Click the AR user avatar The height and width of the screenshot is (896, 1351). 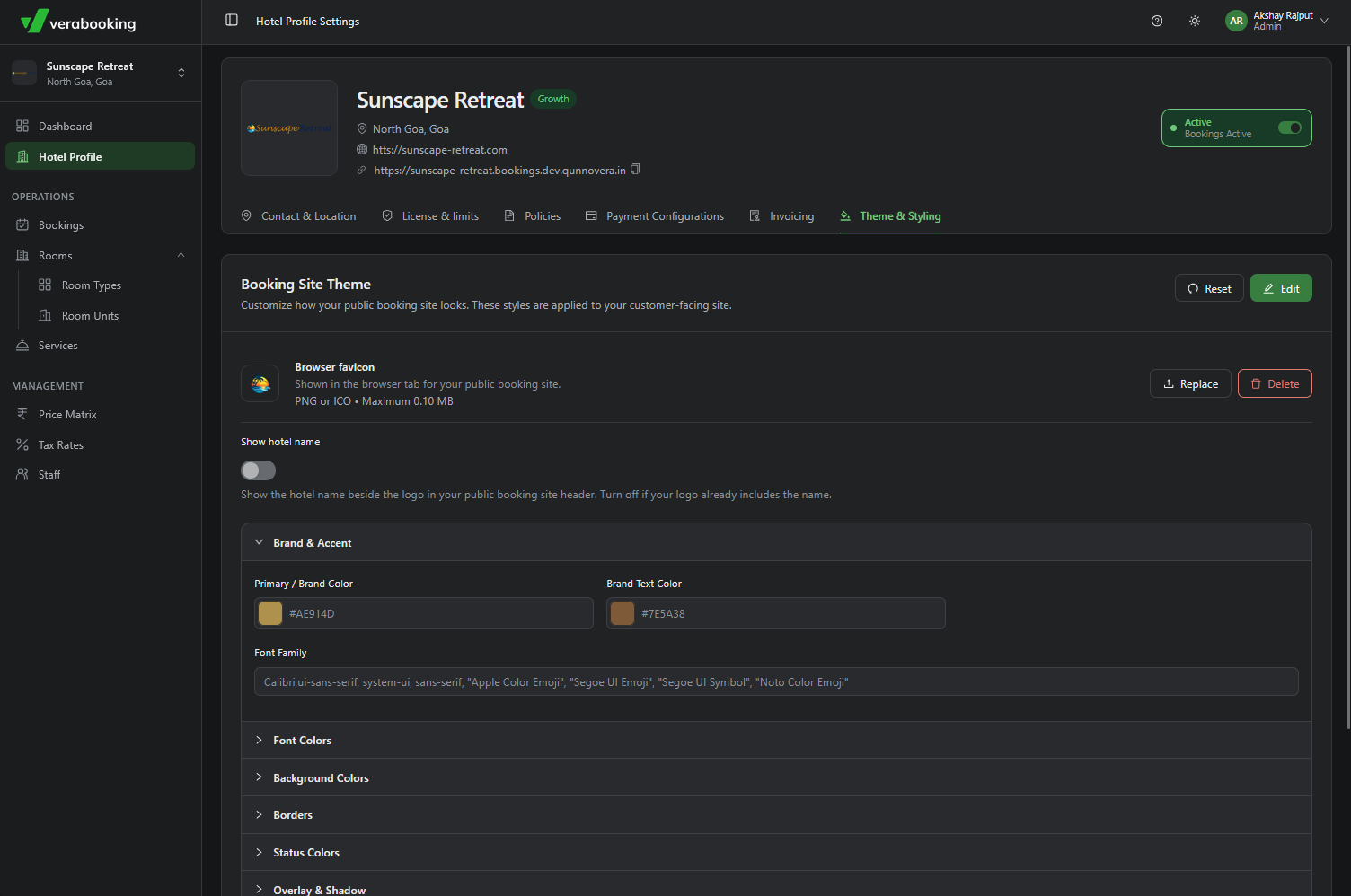click(x=1236, y=21)
